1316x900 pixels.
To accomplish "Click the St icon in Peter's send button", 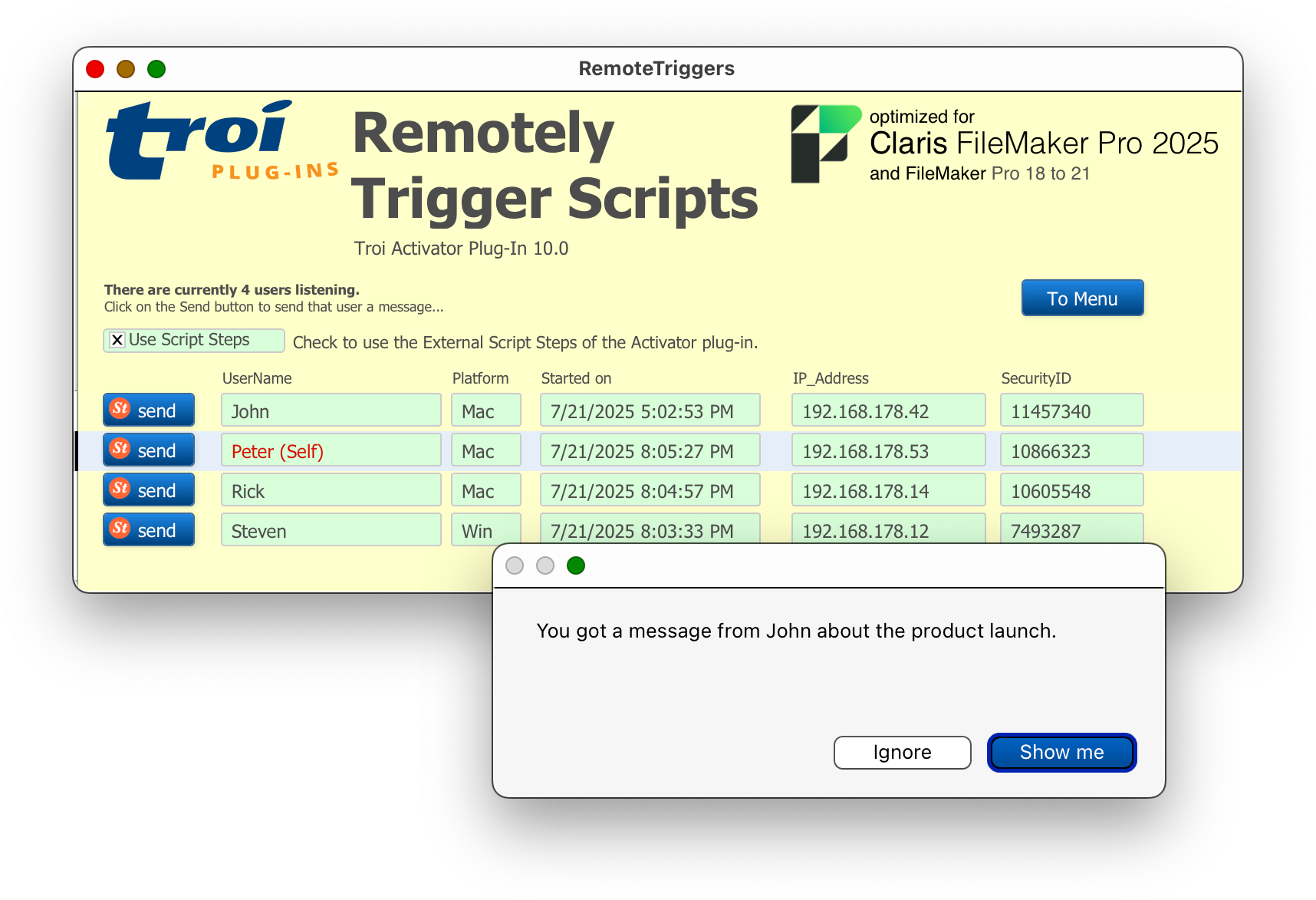I will tap(120, 448).
